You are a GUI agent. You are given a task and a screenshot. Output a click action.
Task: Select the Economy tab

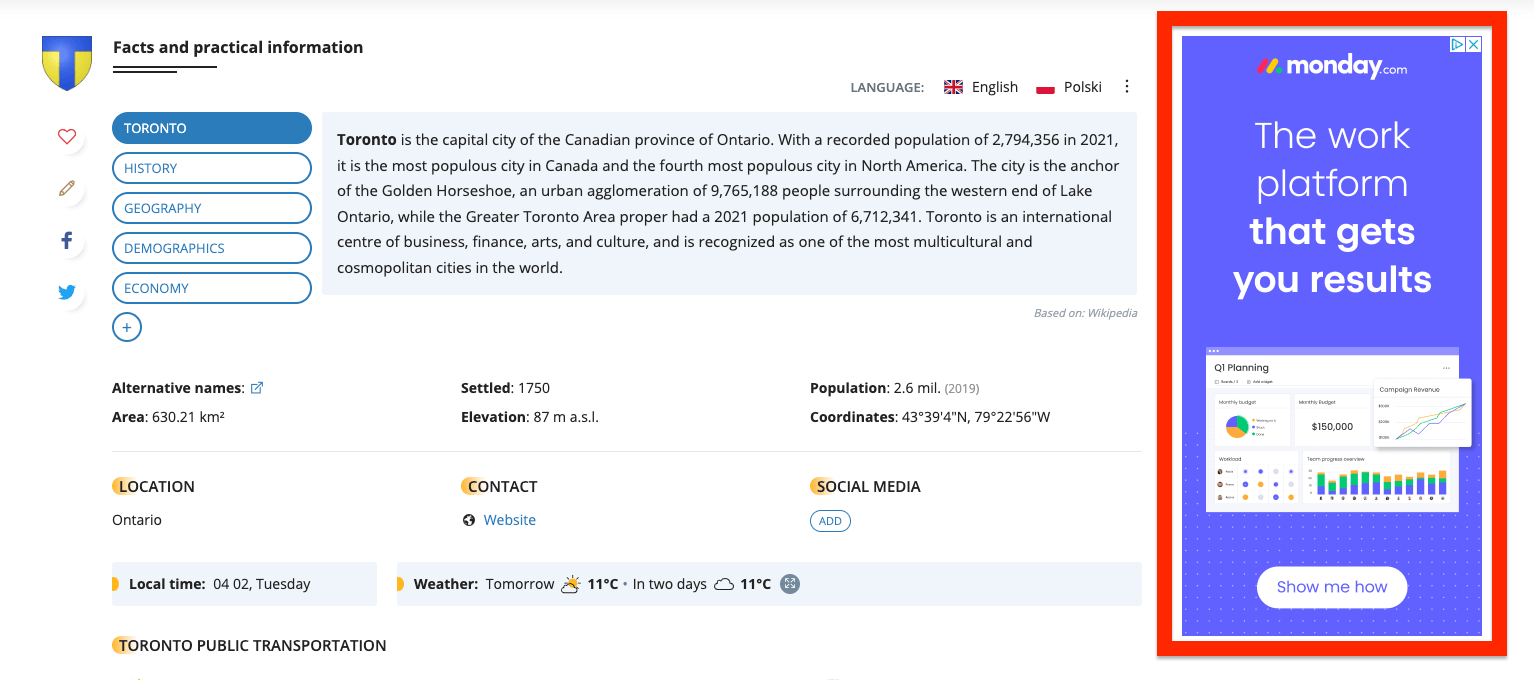click(x=212, y=288)
